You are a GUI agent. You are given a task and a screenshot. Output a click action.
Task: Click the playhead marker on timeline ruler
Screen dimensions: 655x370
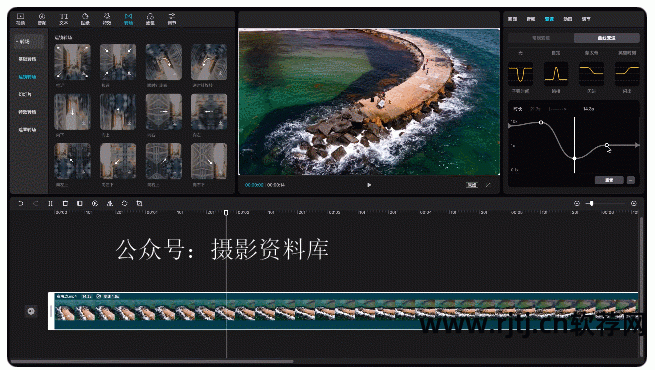[226, 213]
